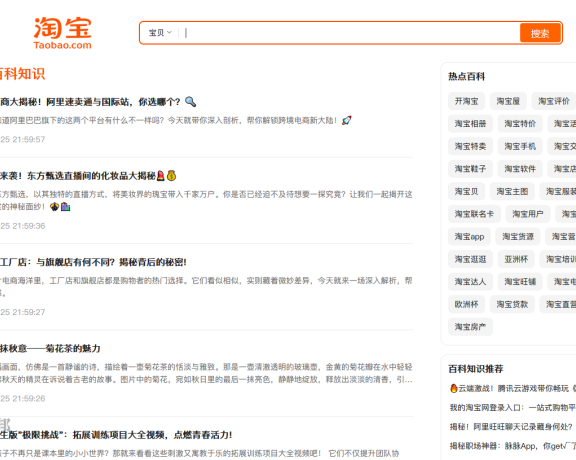Open recommended link 云端激战！腾讯云游戏带你畅玩
This screenshot has height=460, width=576.
point(513,388)
